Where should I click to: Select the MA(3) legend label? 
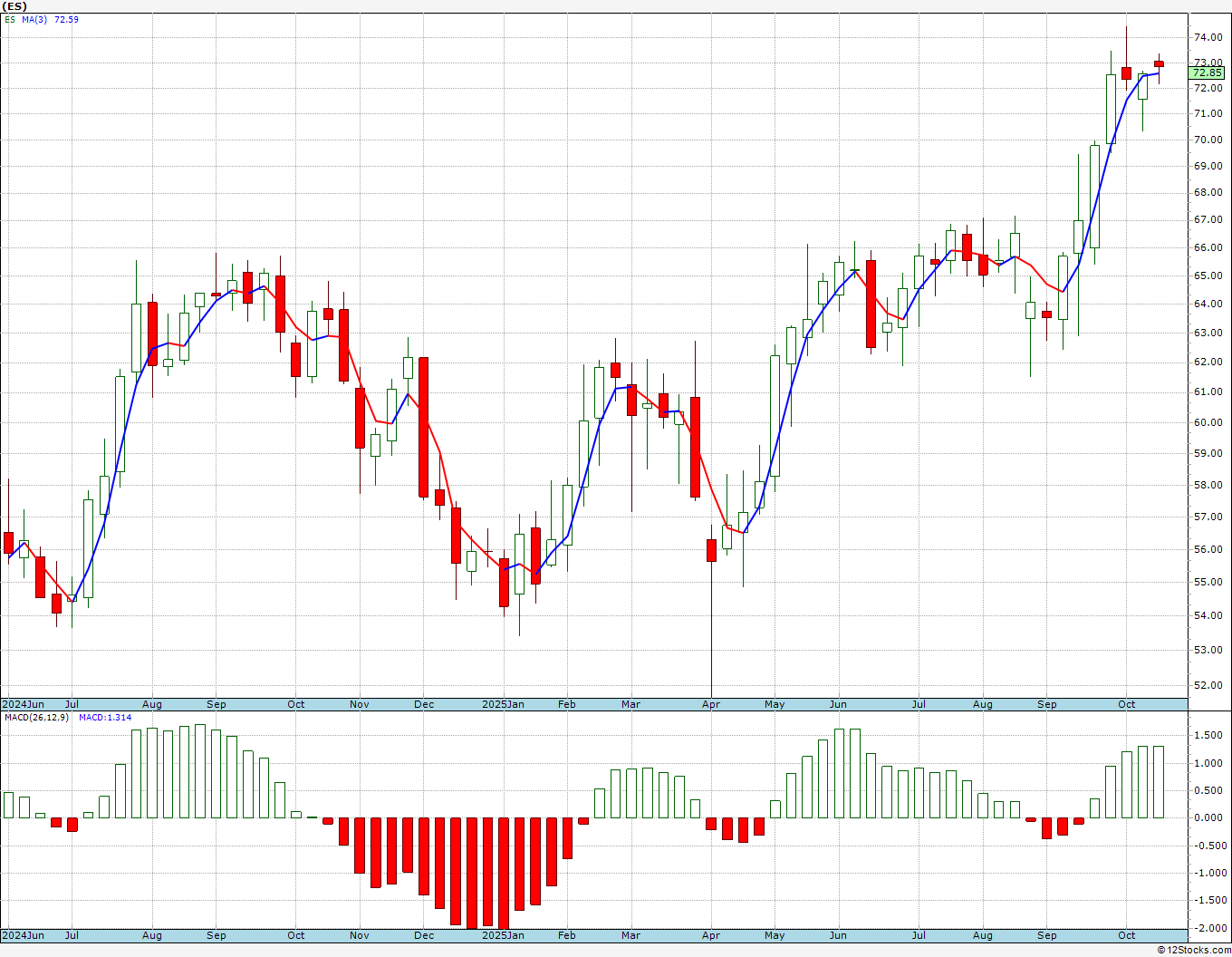[34, 19]
